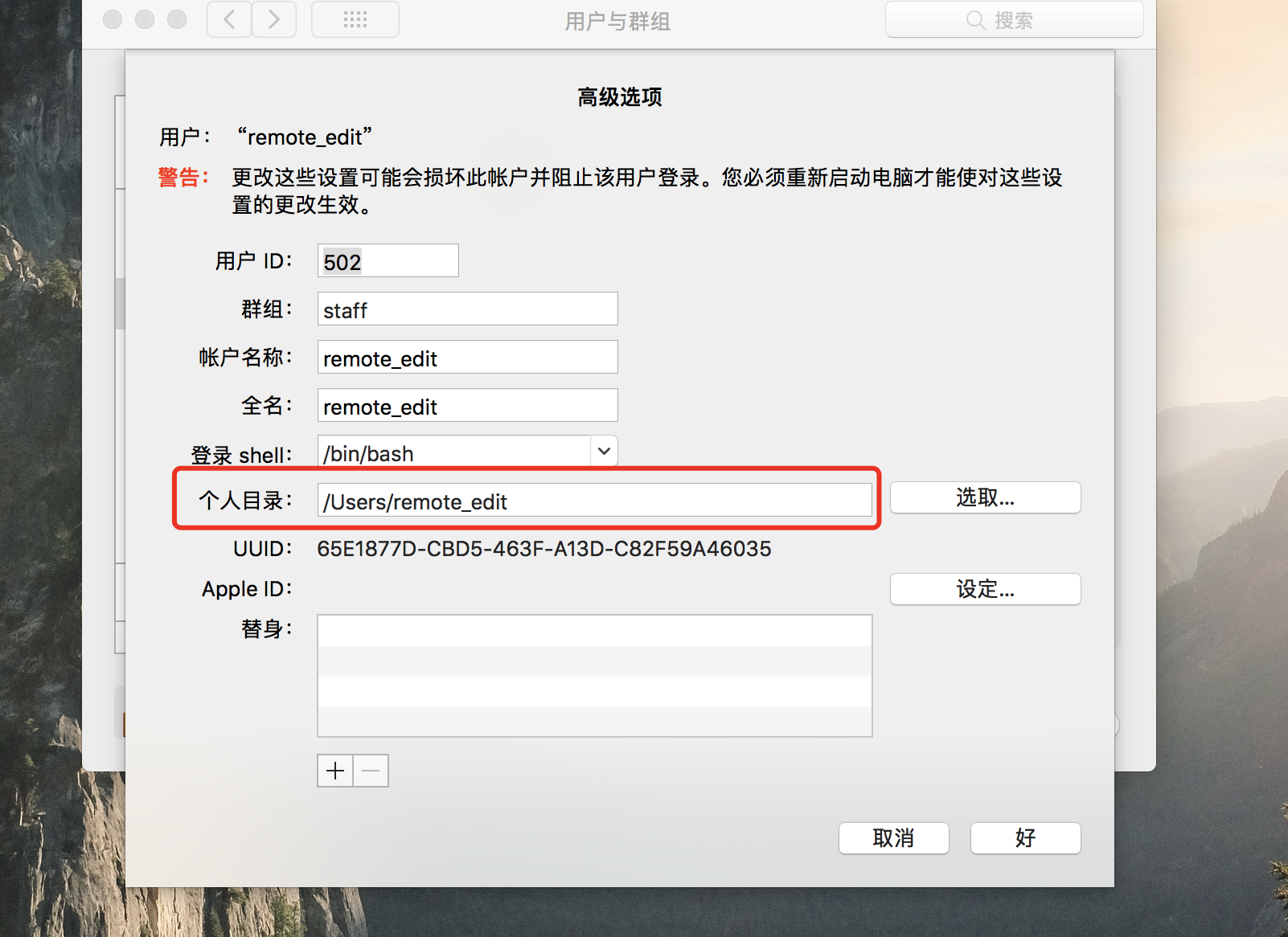The height and width of the screenshot is (937, 1288).
Task: Click the back navigation arrow
Action: click(x=229, y=19)
